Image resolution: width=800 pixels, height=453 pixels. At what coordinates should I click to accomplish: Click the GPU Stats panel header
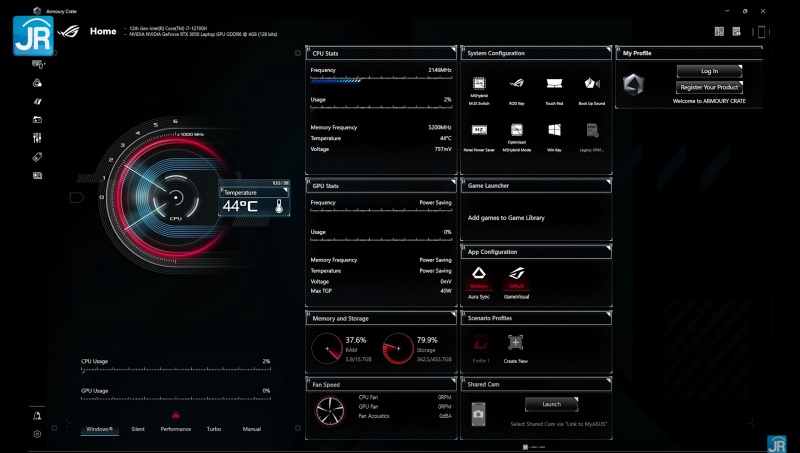[381, 186]
